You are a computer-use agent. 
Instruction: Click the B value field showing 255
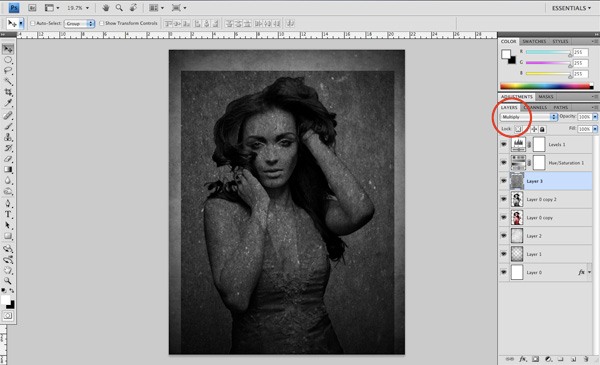[x=580, y=73]
